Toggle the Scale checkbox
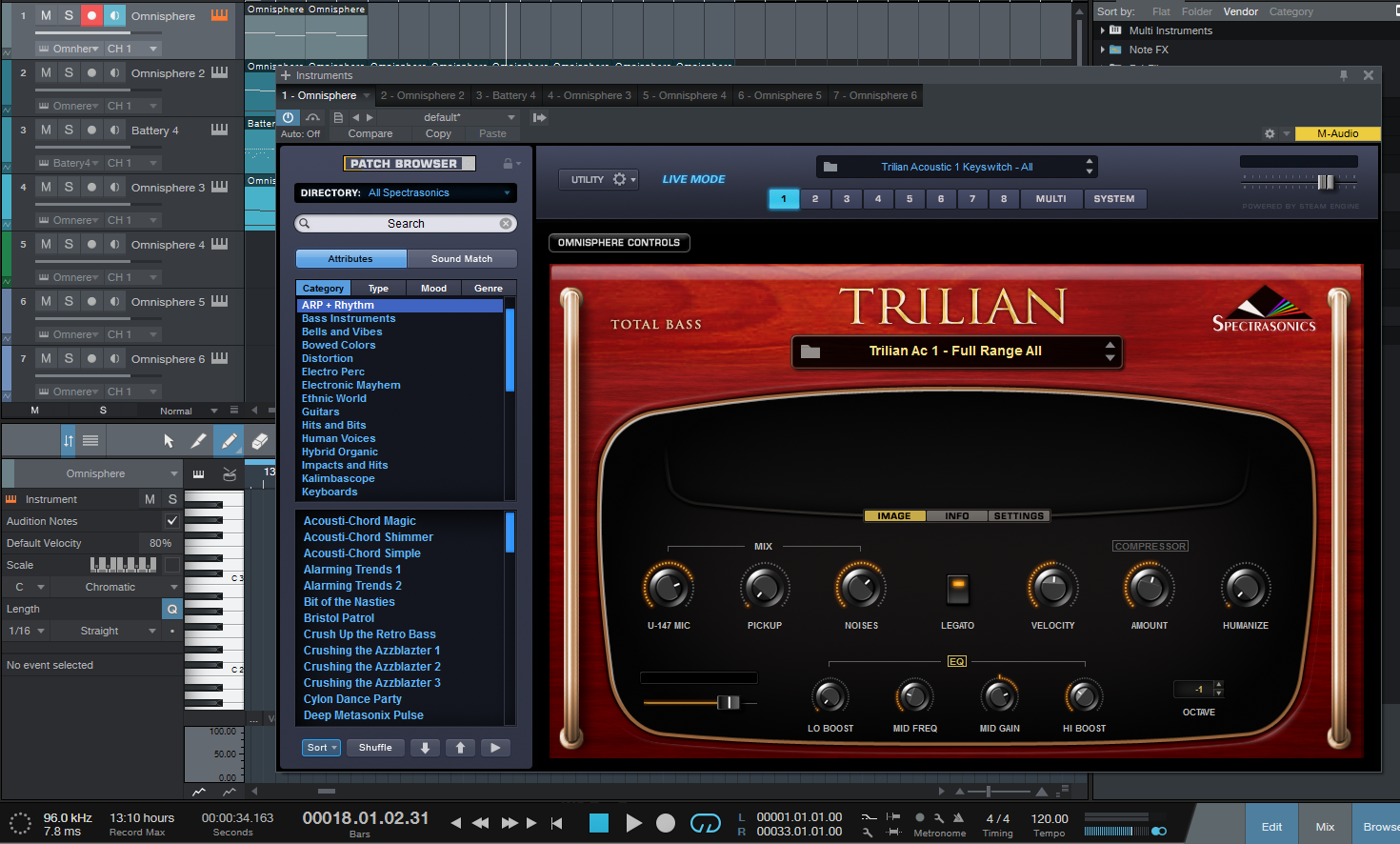The width and height of the screenshot is (1400, 844). tap(172, 565)
